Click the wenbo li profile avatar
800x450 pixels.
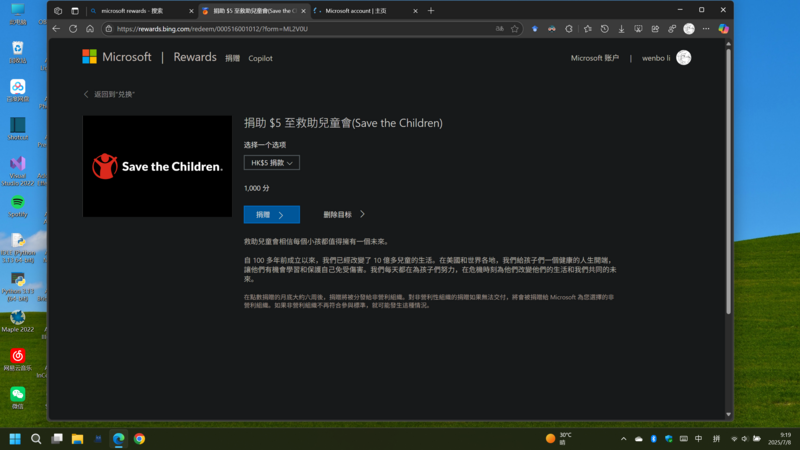click(684, 58)
